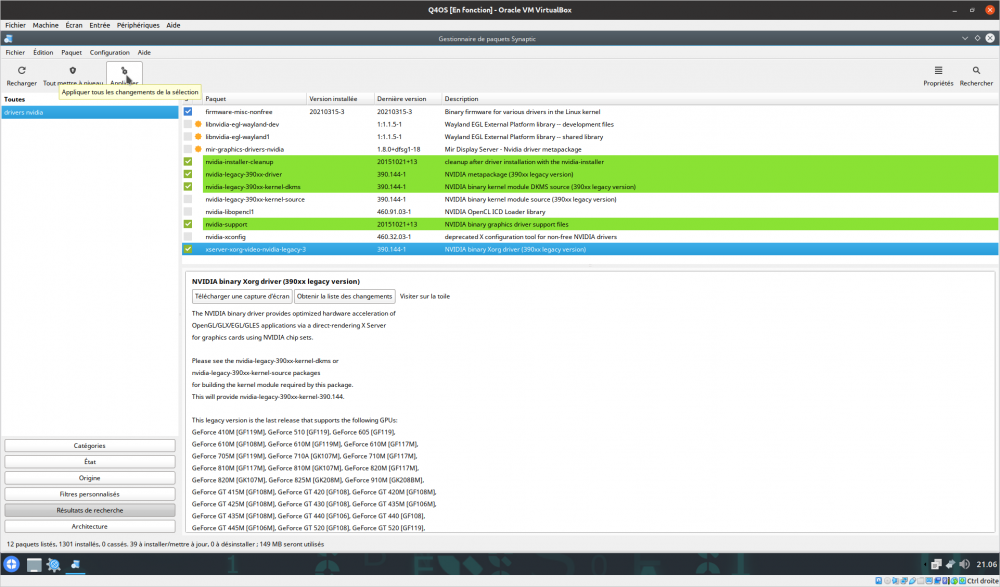
Task: Click Télécharger une capture d'écran button
Action: coord(242,296)
